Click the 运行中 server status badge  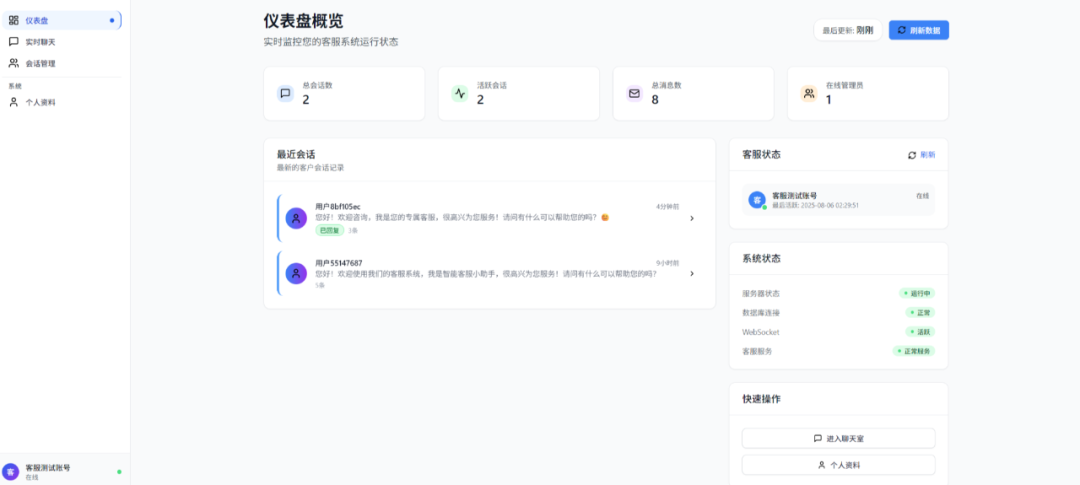coord(917,294)
